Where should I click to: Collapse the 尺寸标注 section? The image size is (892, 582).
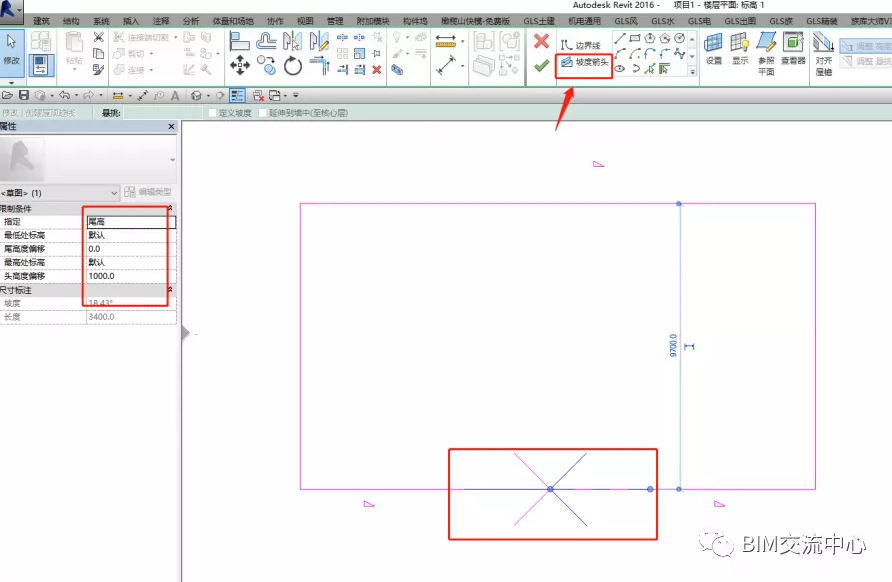[x=170, y=290]
